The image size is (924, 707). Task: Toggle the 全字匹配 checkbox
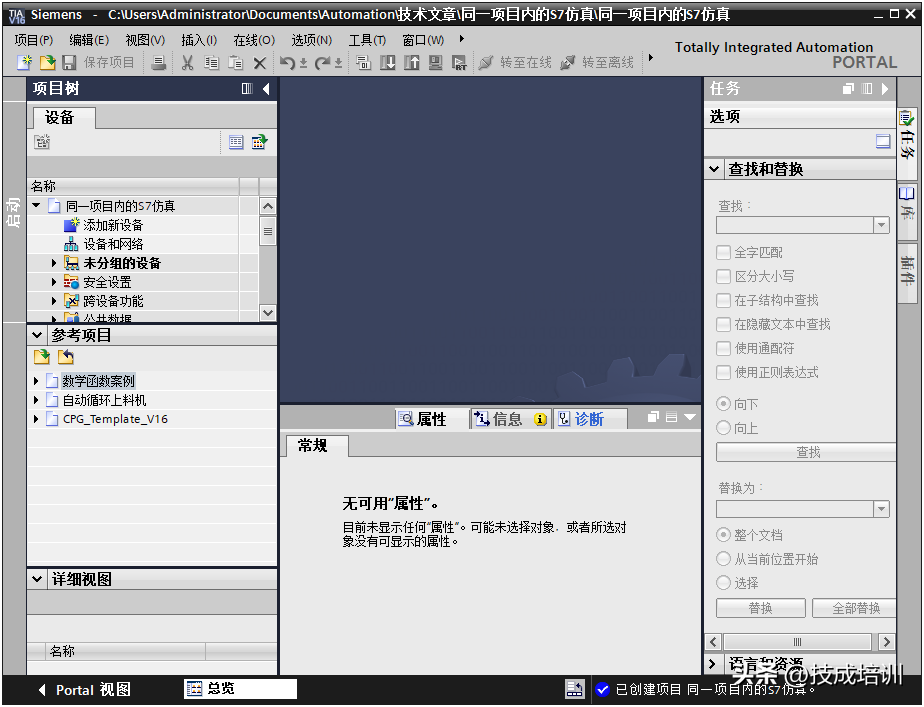[723, 253]
